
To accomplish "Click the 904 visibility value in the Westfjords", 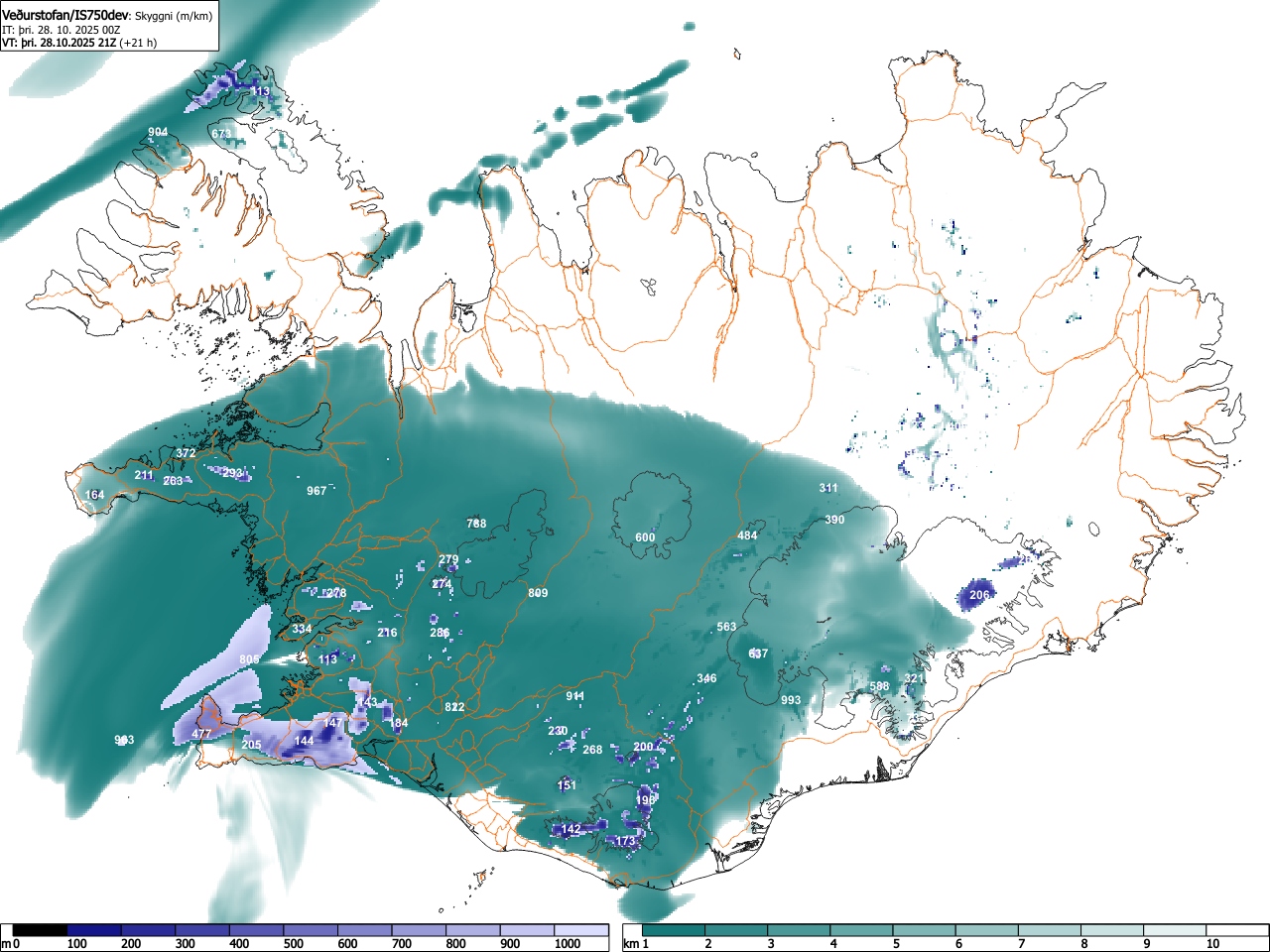I will point(158,133).
